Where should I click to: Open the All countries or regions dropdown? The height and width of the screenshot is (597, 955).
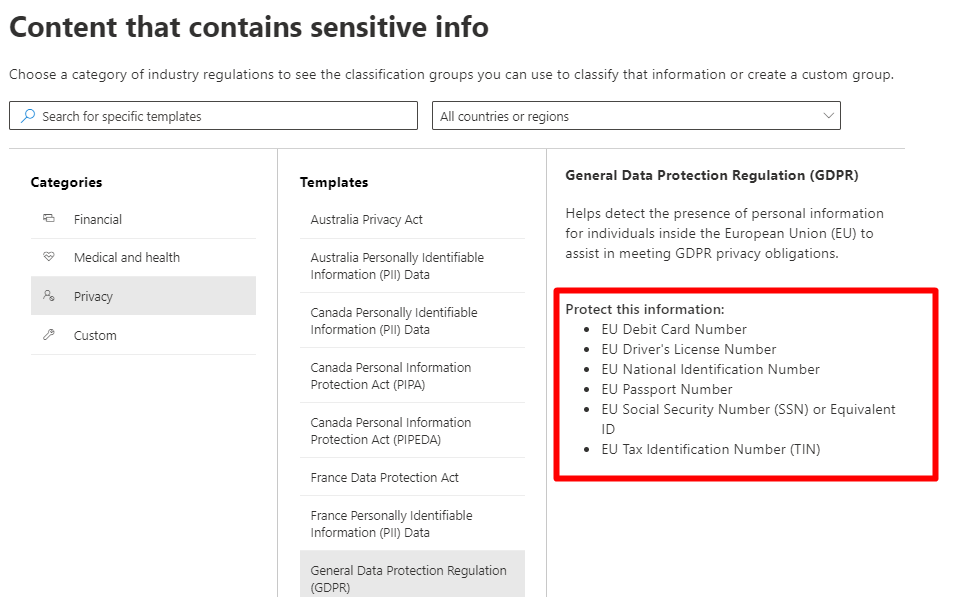coord(635,116)
